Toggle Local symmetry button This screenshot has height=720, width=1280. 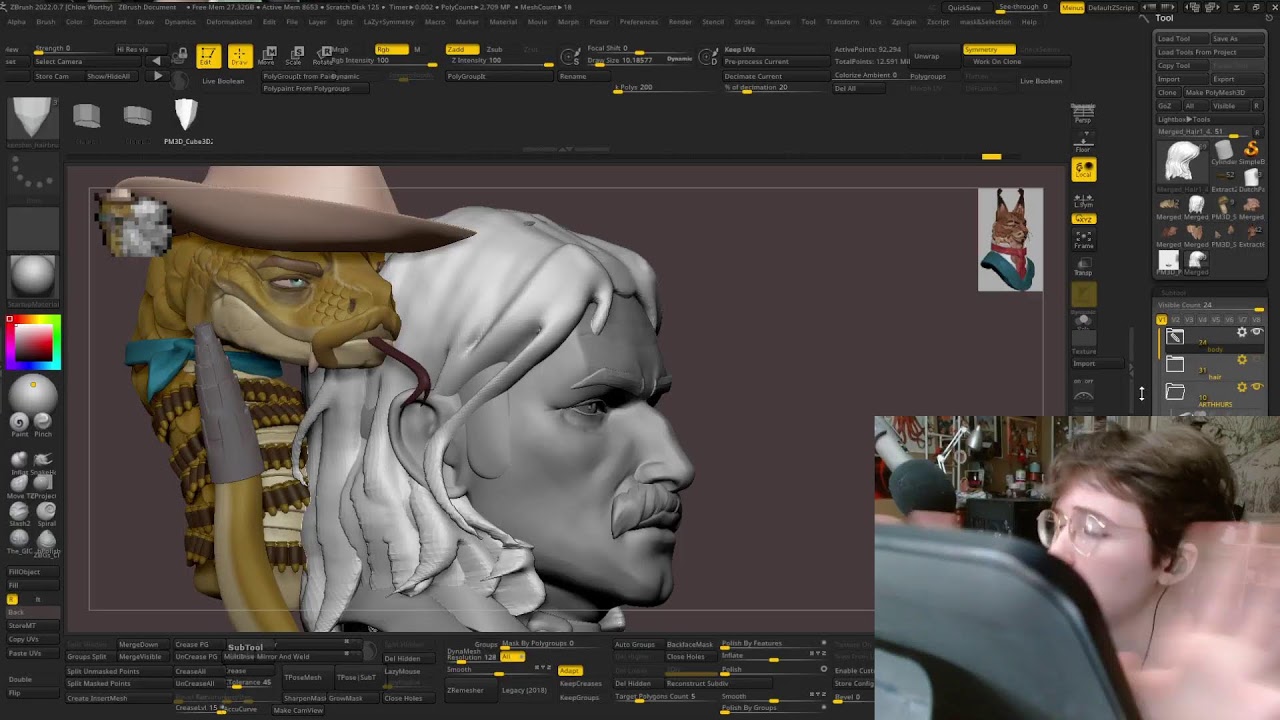[x=1084, y=170]
